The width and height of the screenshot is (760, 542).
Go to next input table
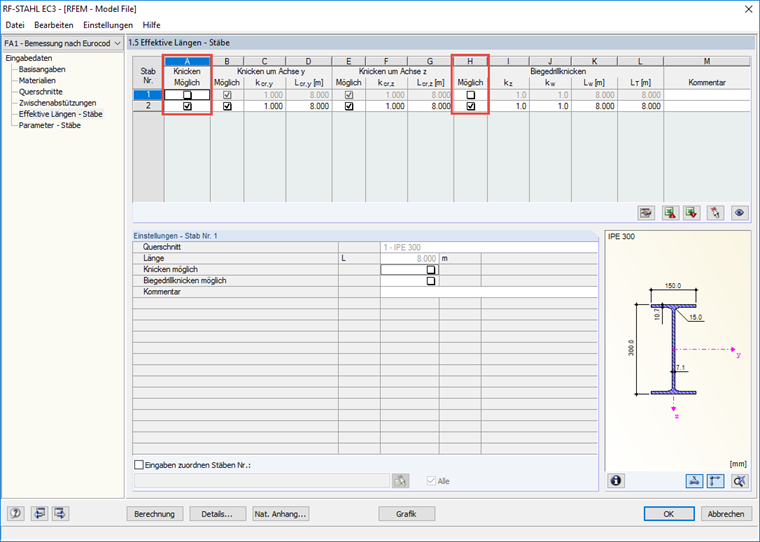[x=61, y=513]
